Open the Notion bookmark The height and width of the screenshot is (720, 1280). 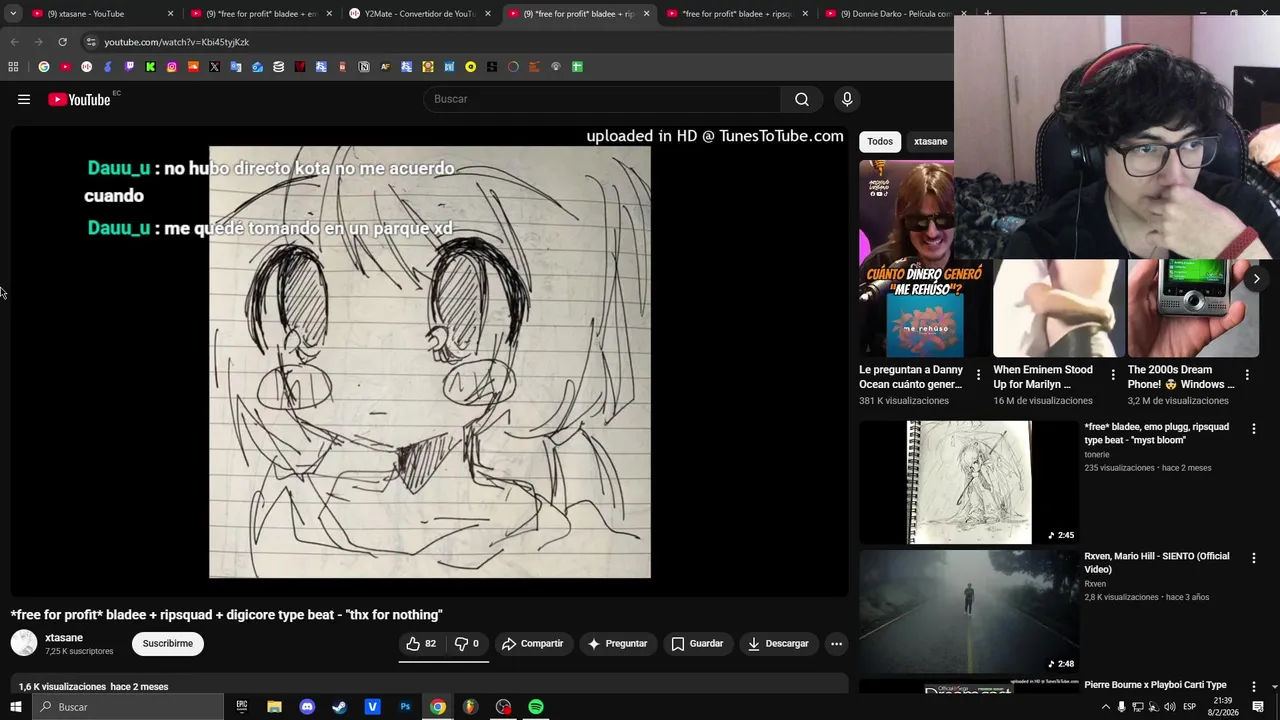(364, 67)
